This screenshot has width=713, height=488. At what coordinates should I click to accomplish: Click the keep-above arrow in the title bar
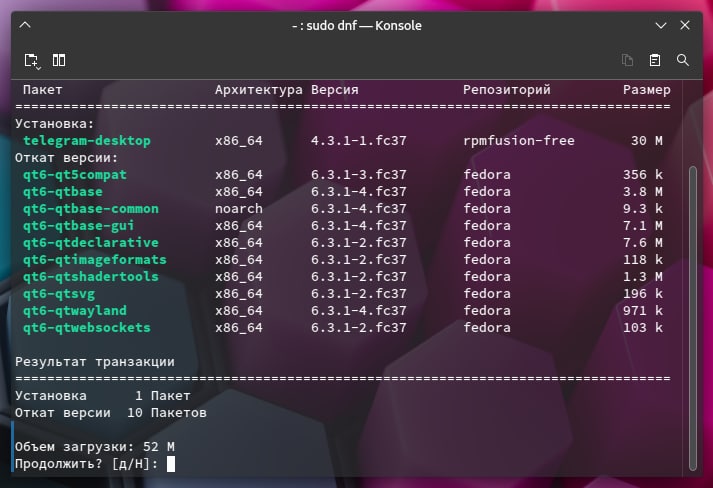point(25,25)
